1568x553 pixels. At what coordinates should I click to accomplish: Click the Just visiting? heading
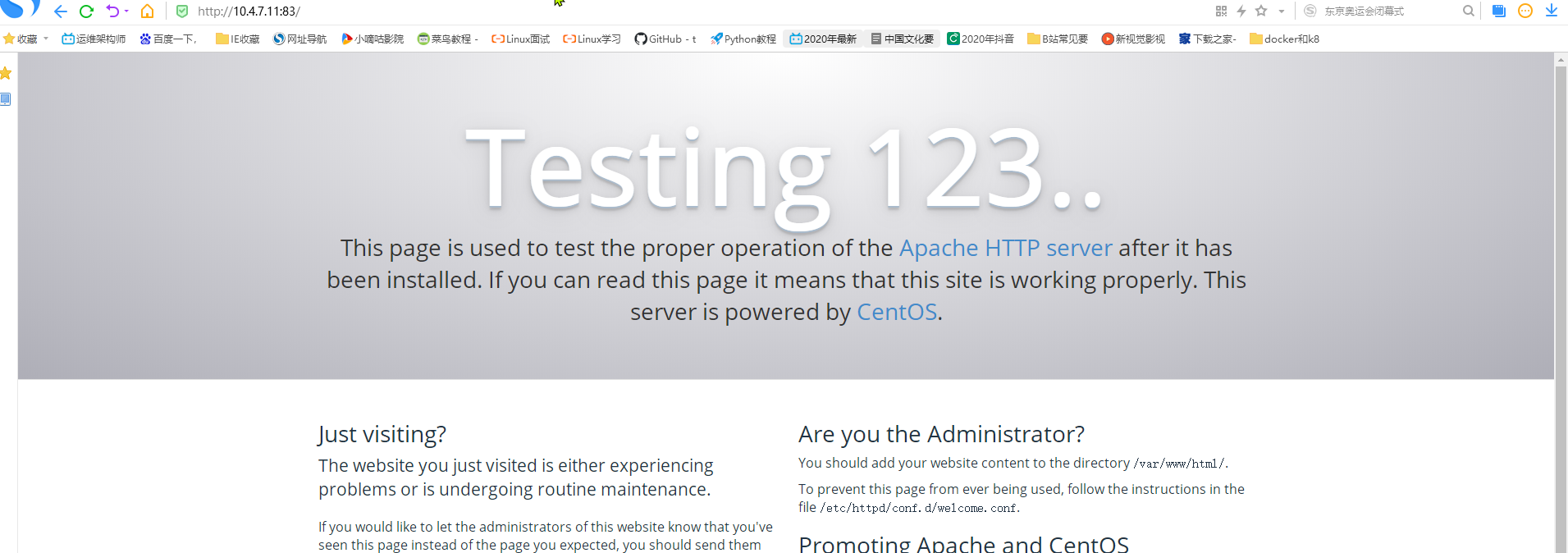pyautogui.click(x=382, y=434)
